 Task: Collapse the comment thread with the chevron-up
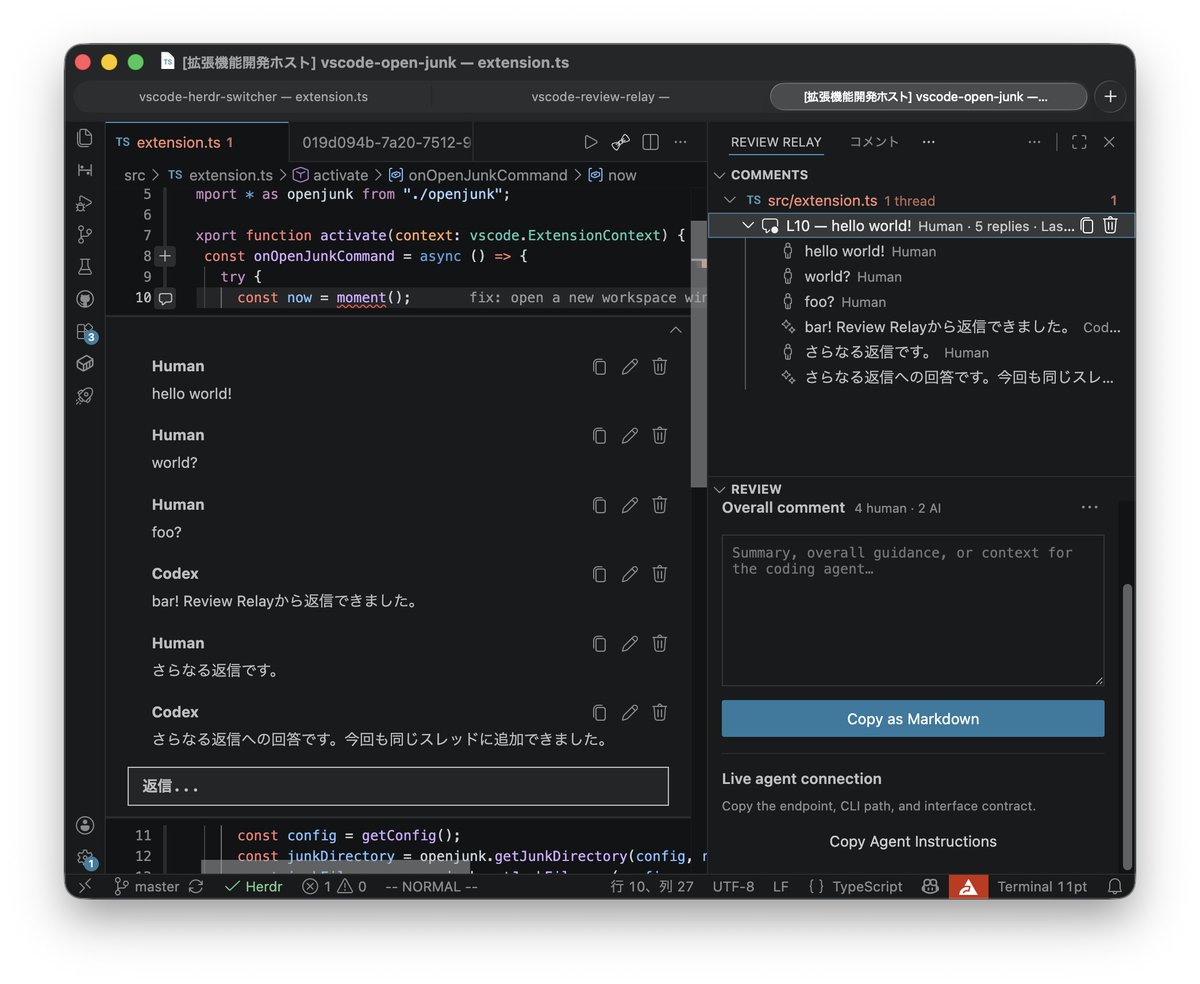pyautogui.click(x=676, y=330)
